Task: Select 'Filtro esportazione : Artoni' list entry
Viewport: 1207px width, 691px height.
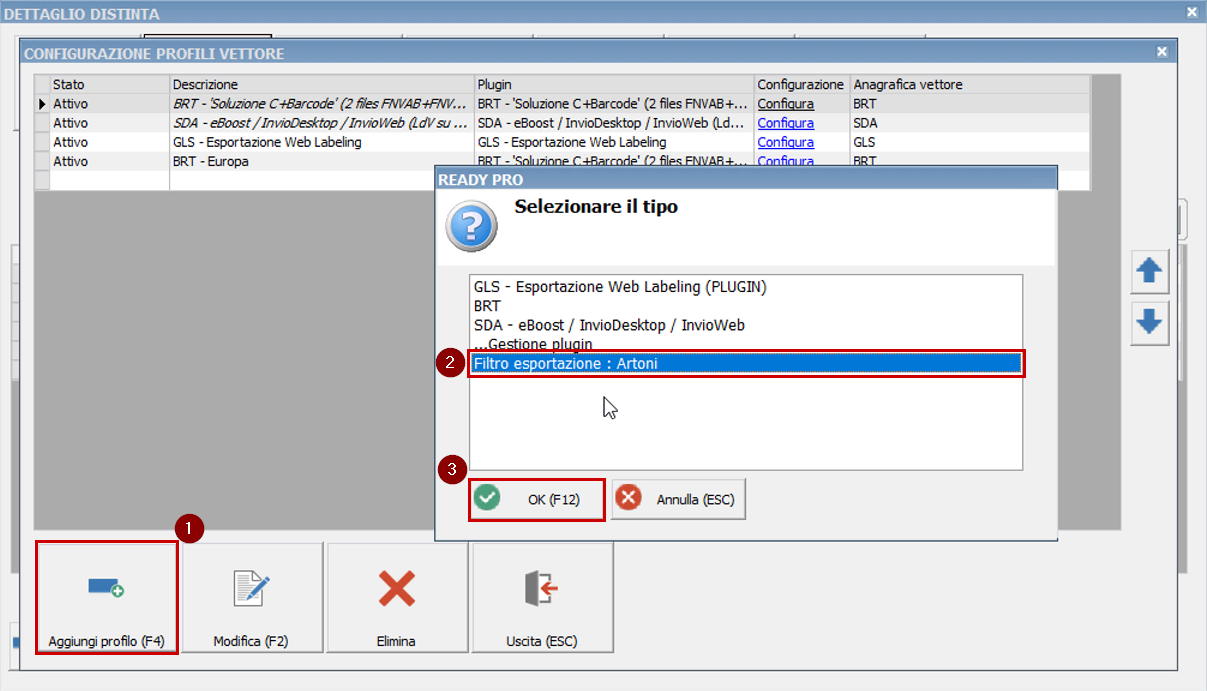Action: (x=745, y=364)
